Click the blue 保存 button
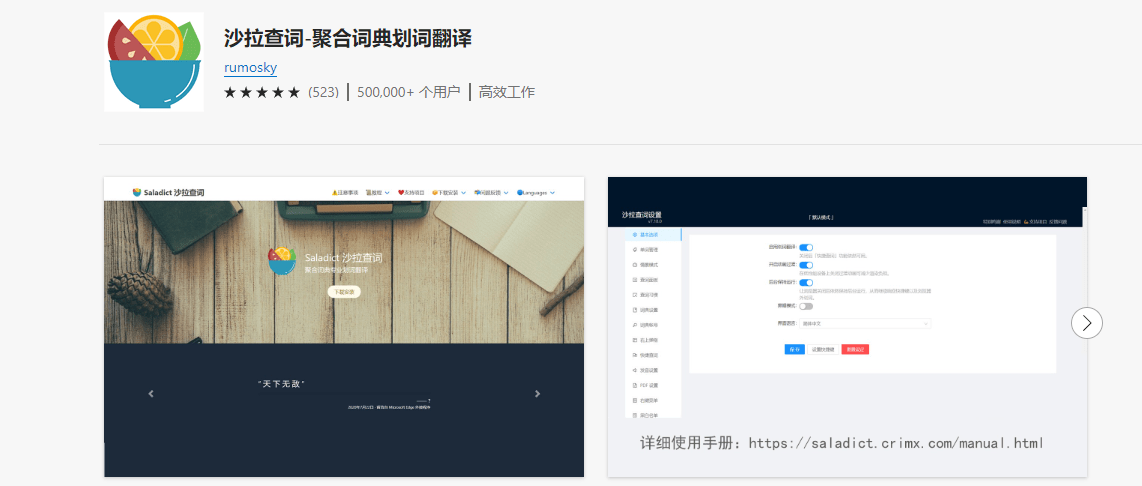Viewport: 1142px width, 486px height. click(x=795, y=350)
